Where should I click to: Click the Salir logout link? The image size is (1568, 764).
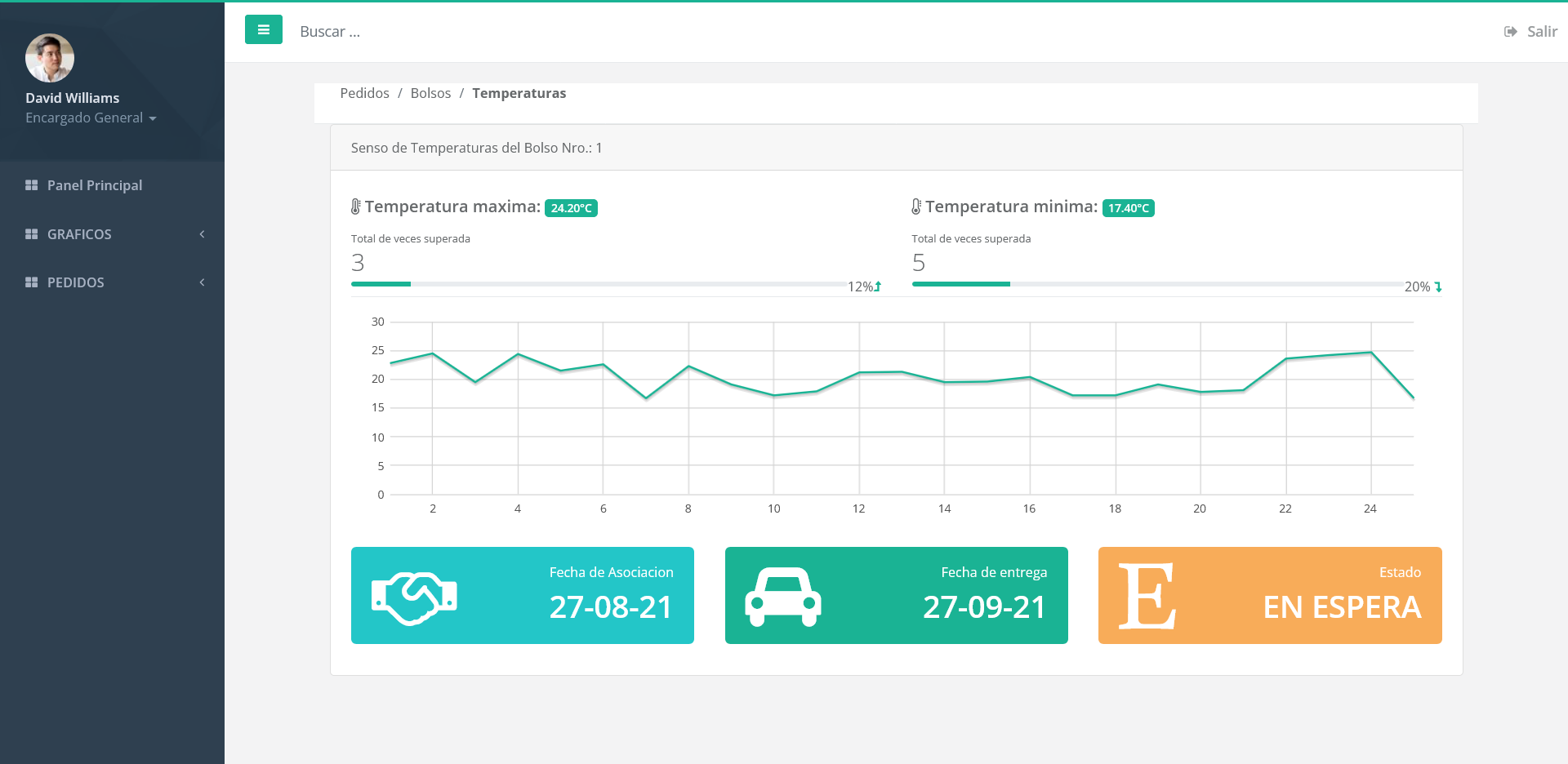1541,32
